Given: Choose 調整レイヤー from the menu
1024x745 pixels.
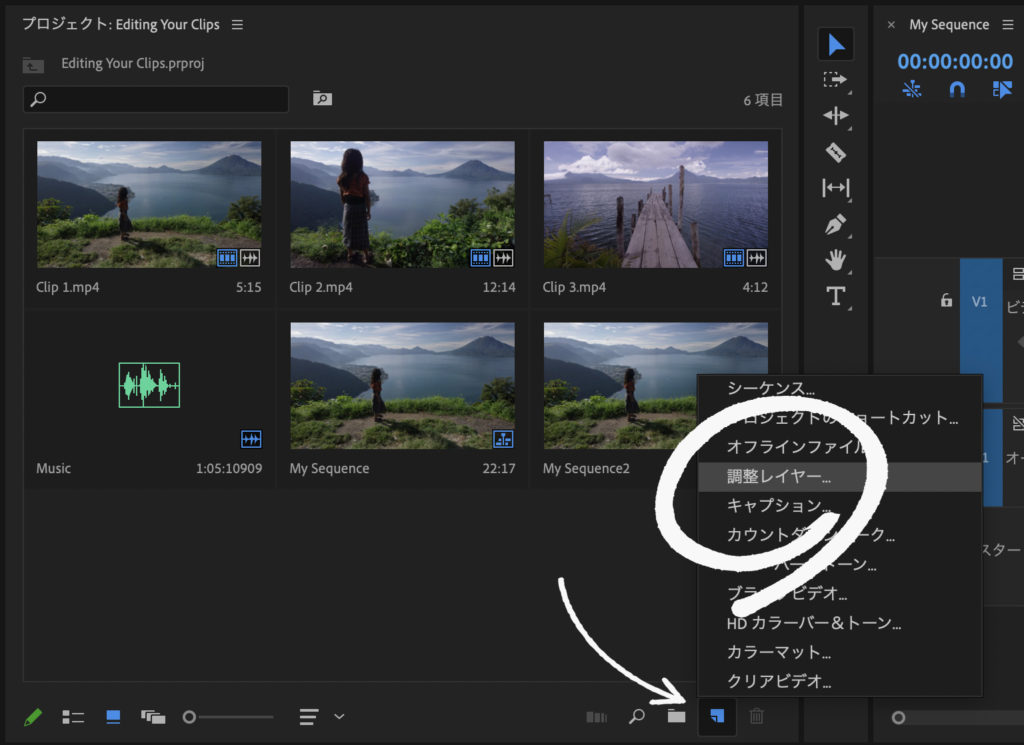Looking at the screenshot, I should (x=778, y=477).
